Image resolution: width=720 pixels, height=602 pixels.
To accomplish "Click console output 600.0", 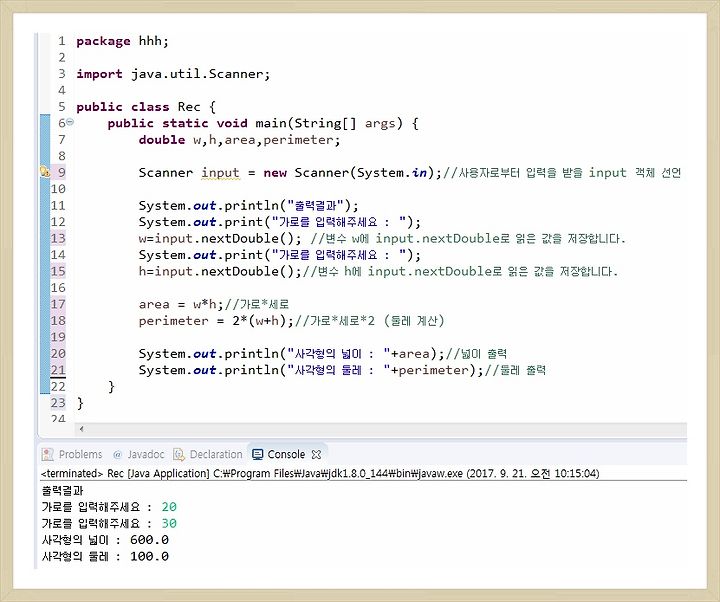I will click(149, 540).
